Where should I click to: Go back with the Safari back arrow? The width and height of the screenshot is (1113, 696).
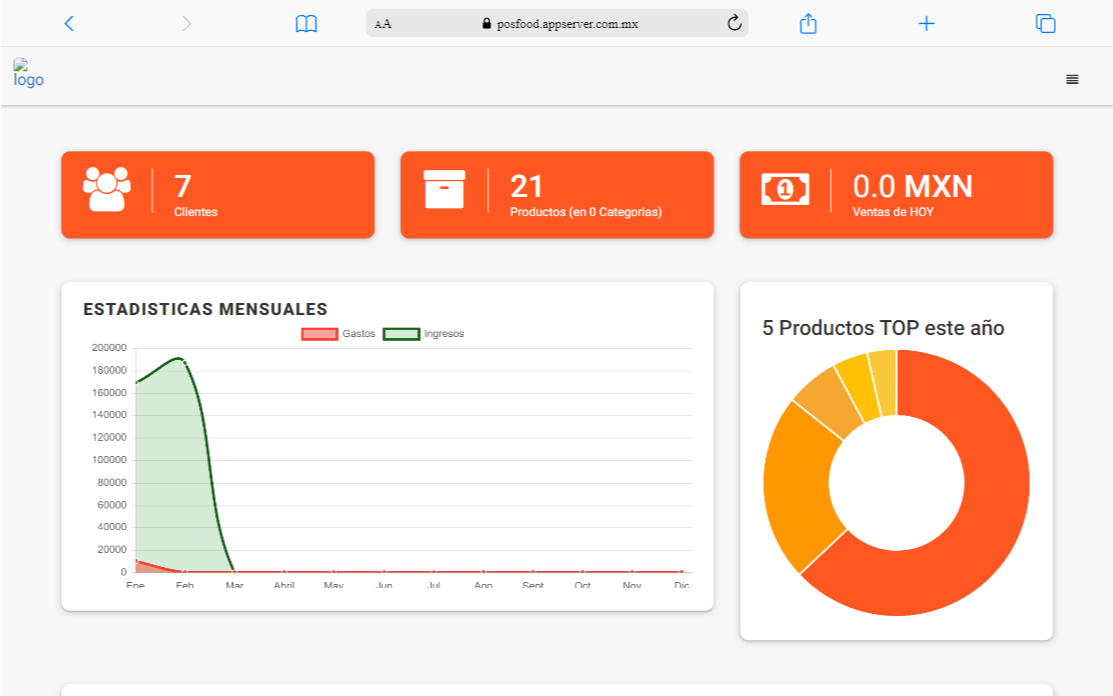click(x=69, y=23)
